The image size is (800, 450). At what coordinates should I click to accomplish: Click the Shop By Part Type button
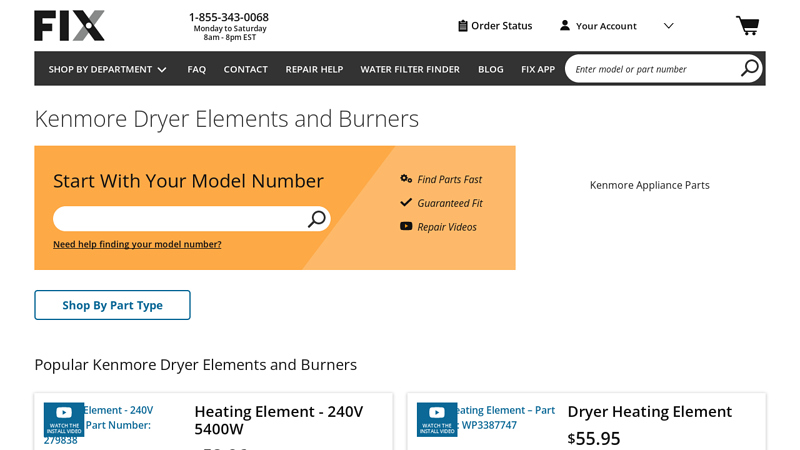112,305
